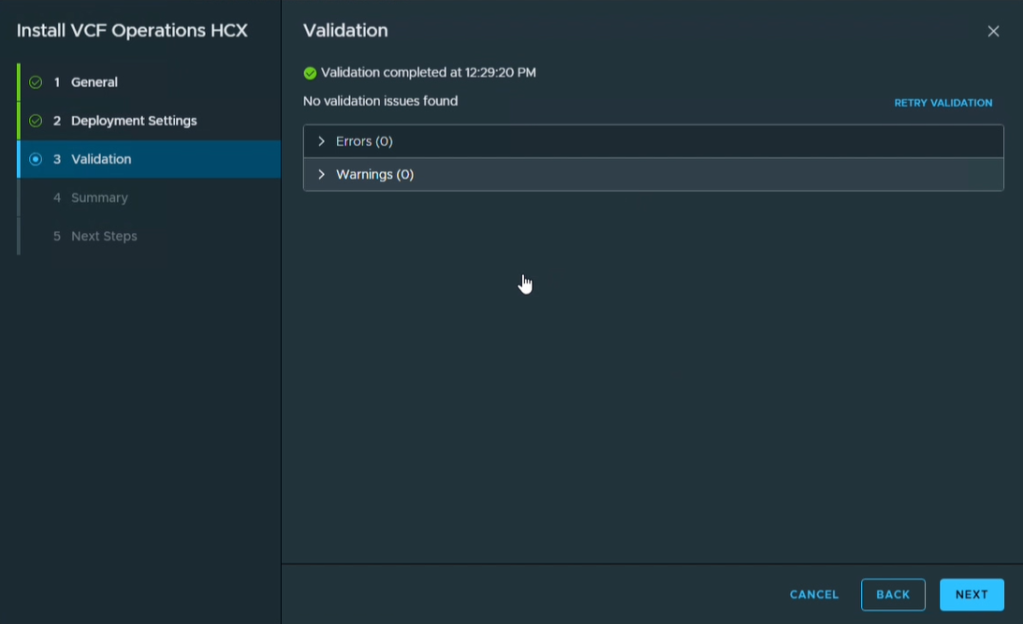
Task: Retry validation link
Action: 943,103
